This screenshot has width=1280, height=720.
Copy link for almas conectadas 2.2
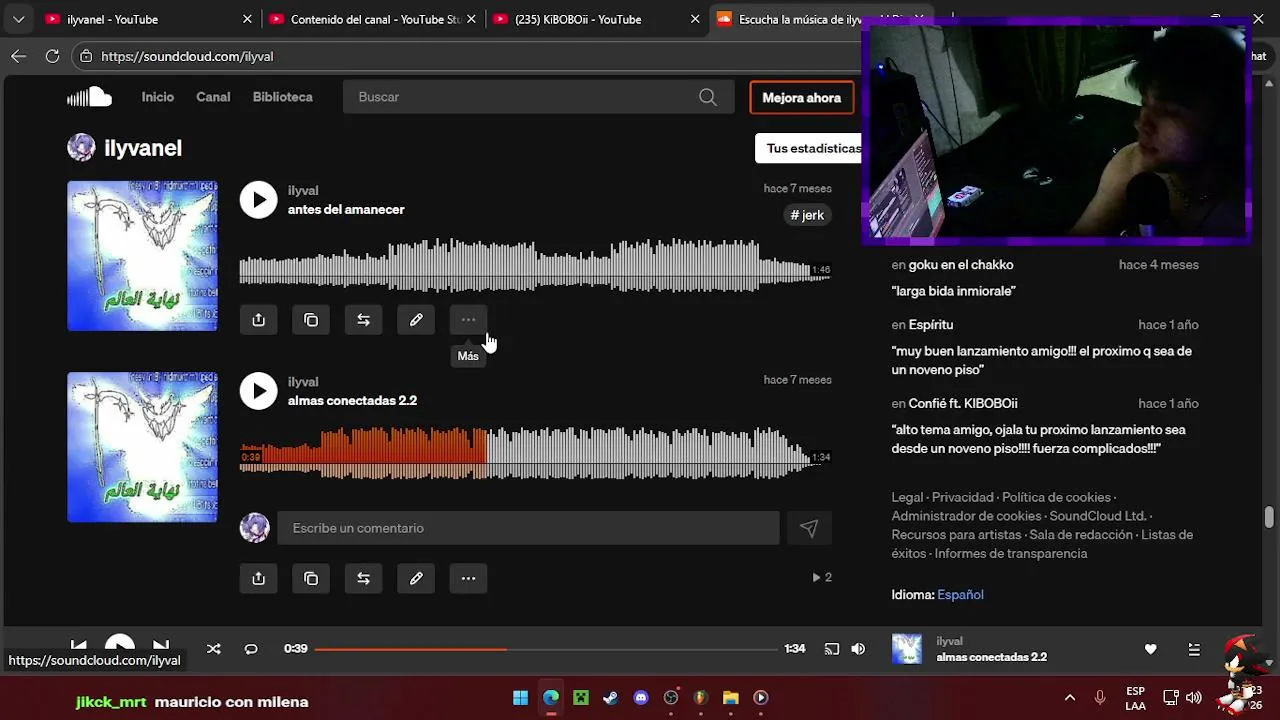pyautogui.click(x=311, y=578)
